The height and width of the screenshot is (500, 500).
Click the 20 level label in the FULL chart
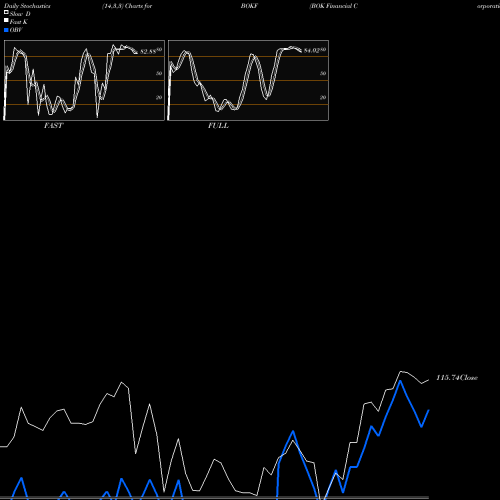tap(323, 97)
